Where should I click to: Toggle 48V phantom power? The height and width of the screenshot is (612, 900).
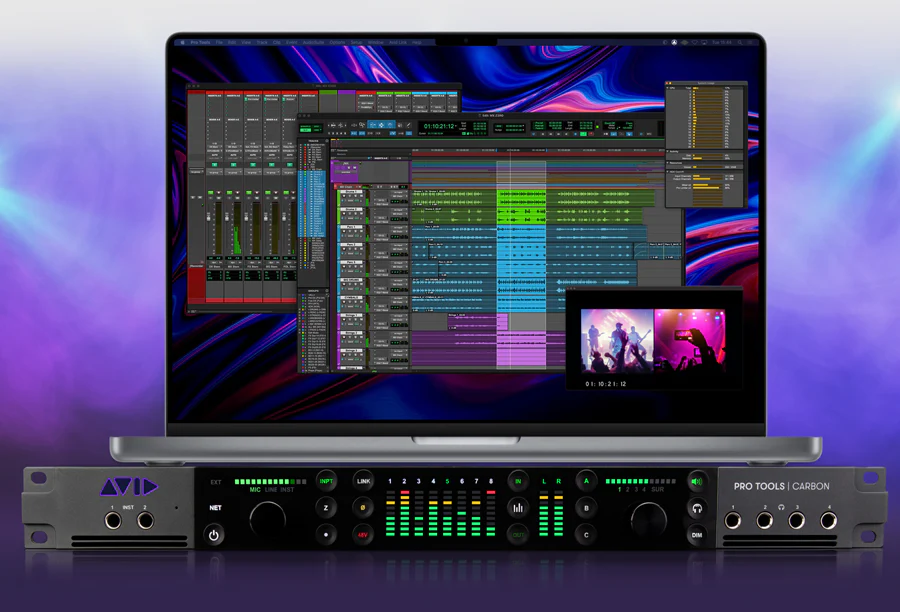pos(363,535)
